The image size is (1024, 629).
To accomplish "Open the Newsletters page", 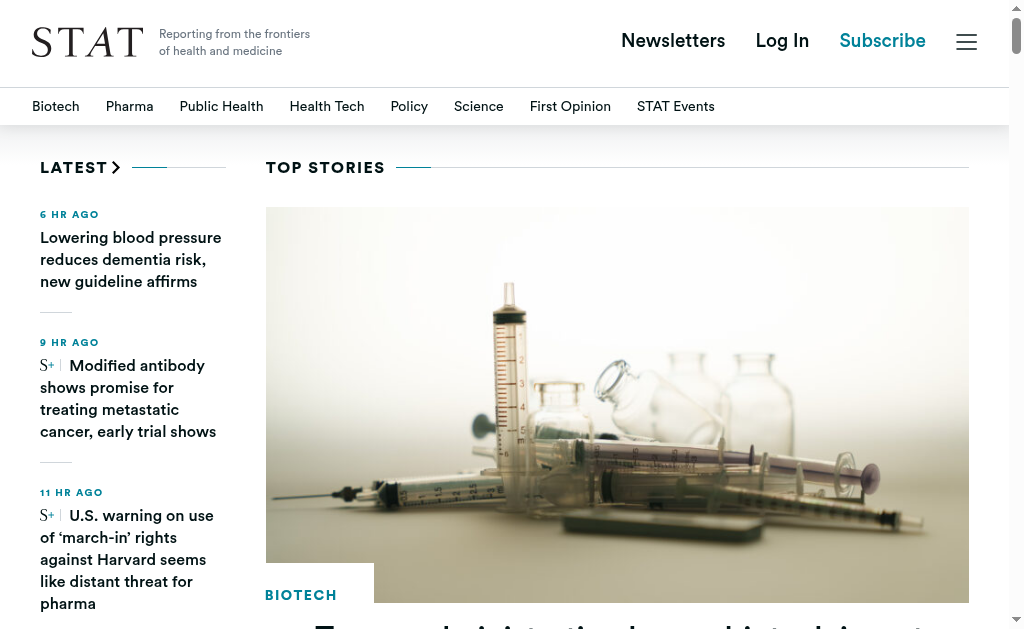I will [x=673, y=40].
